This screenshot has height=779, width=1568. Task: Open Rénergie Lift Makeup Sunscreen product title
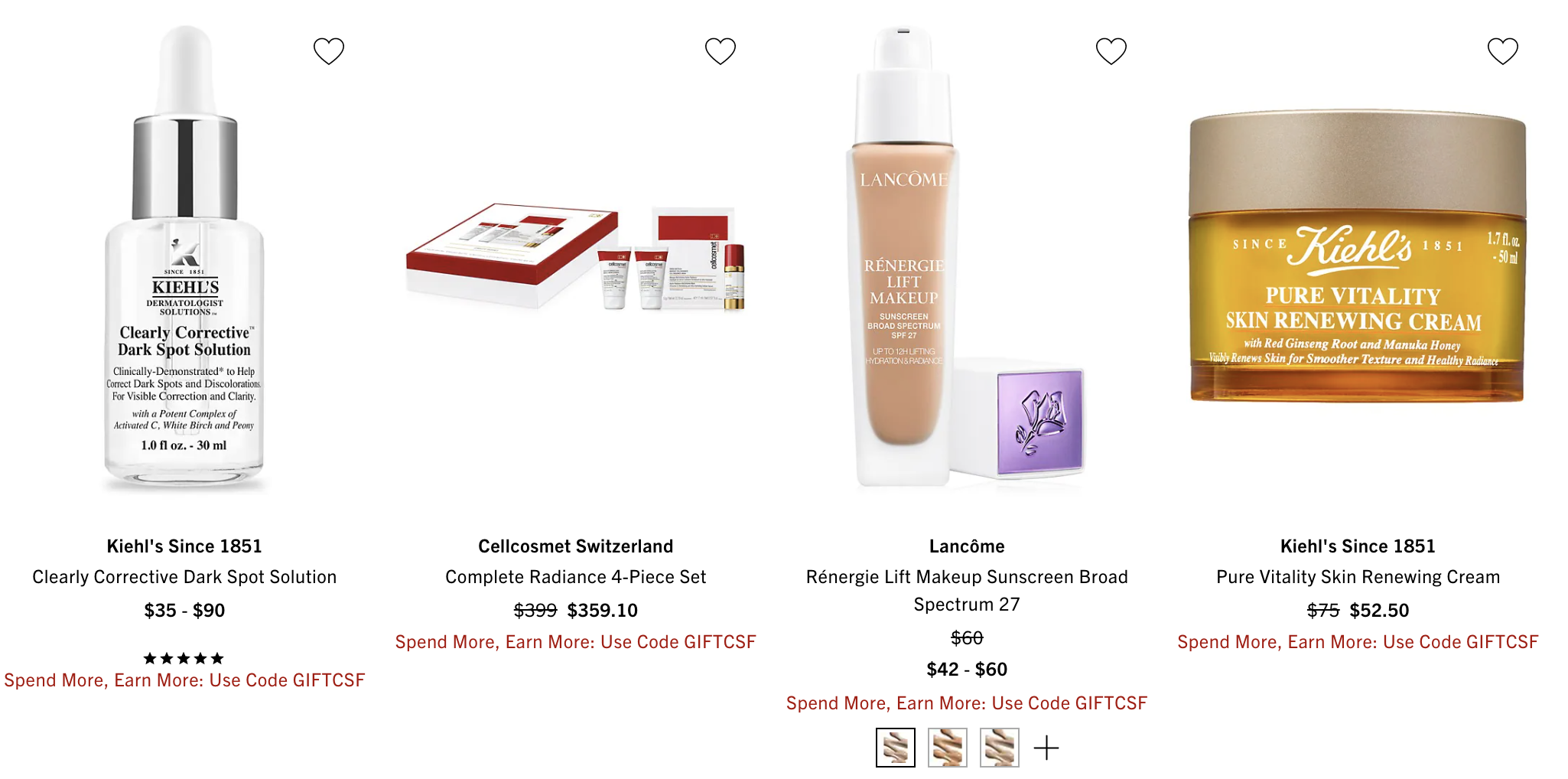[967, 591]
